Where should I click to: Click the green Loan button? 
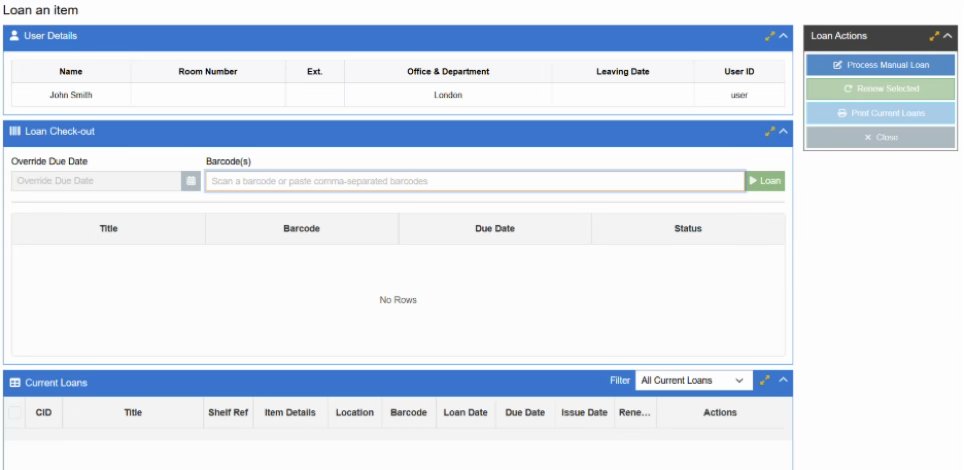pyautogui.click(x=765, y=181)
